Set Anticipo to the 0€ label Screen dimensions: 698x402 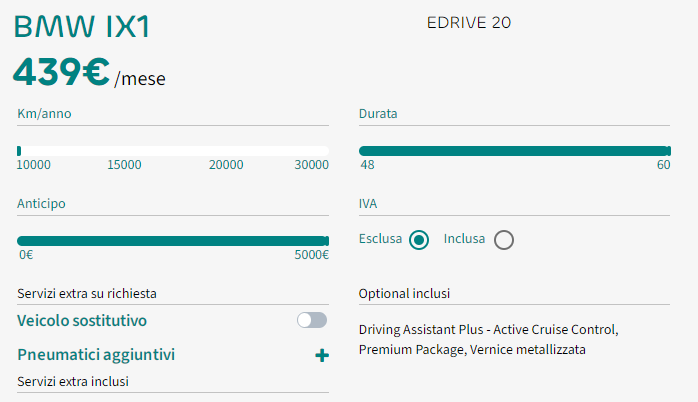coord(26,255)
